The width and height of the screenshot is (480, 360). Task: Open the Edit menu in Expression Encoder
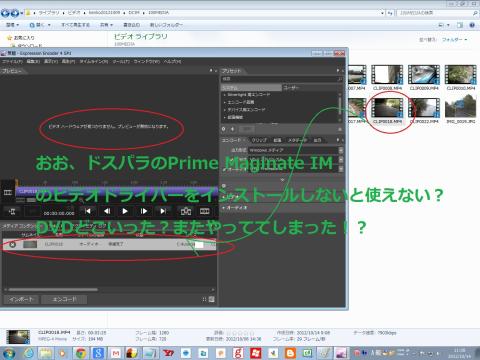pyautogui.click(x=33, y=62)
